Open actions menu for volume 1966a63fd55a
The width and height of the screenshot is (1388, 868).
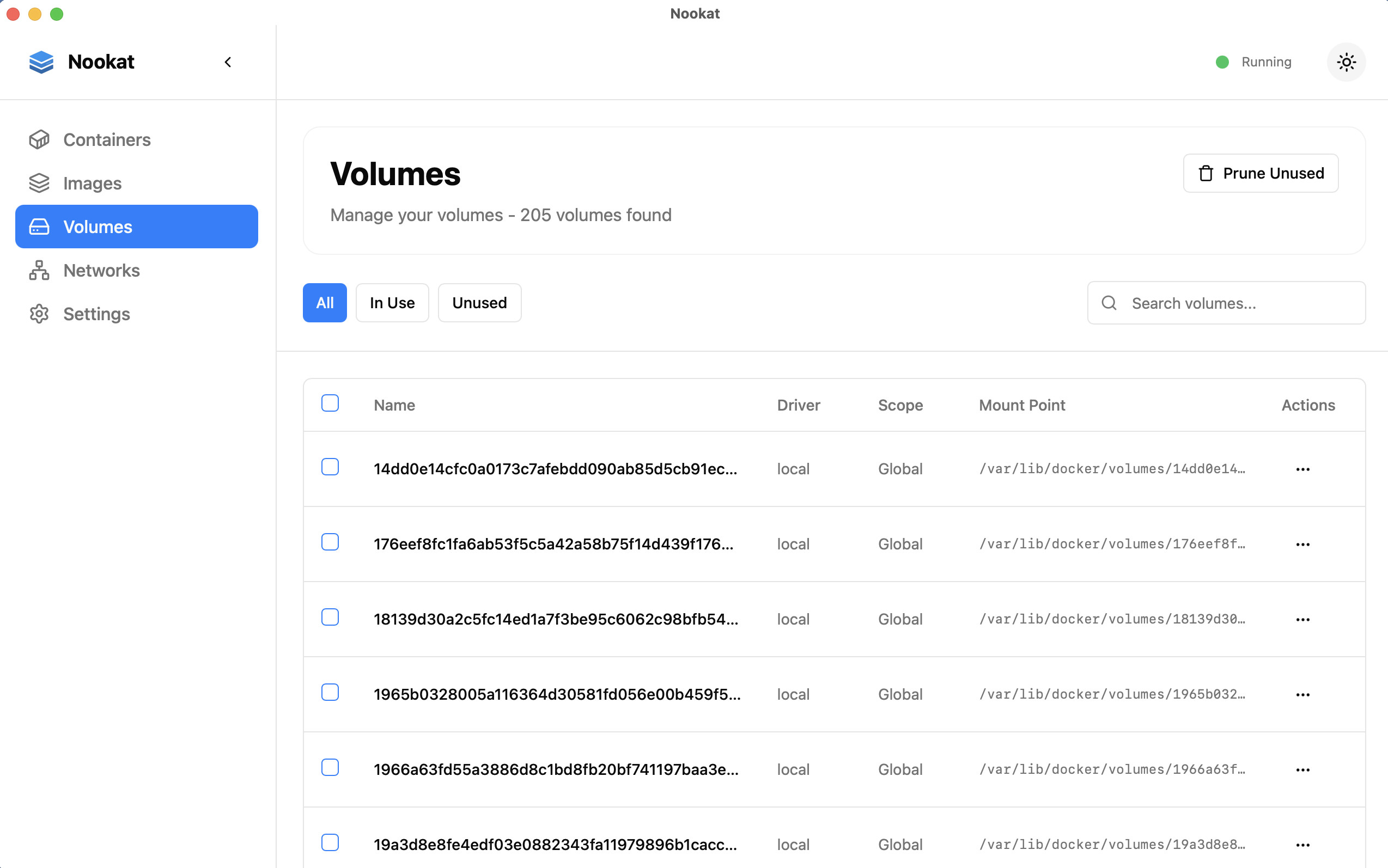pos(1302,770)
